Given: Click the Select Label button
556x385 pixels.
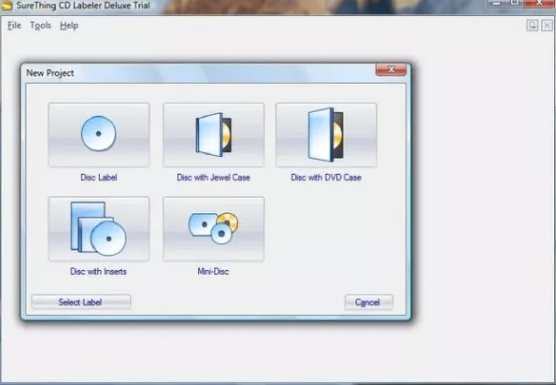Looking at the screenshot, I should tap(81, 302).
